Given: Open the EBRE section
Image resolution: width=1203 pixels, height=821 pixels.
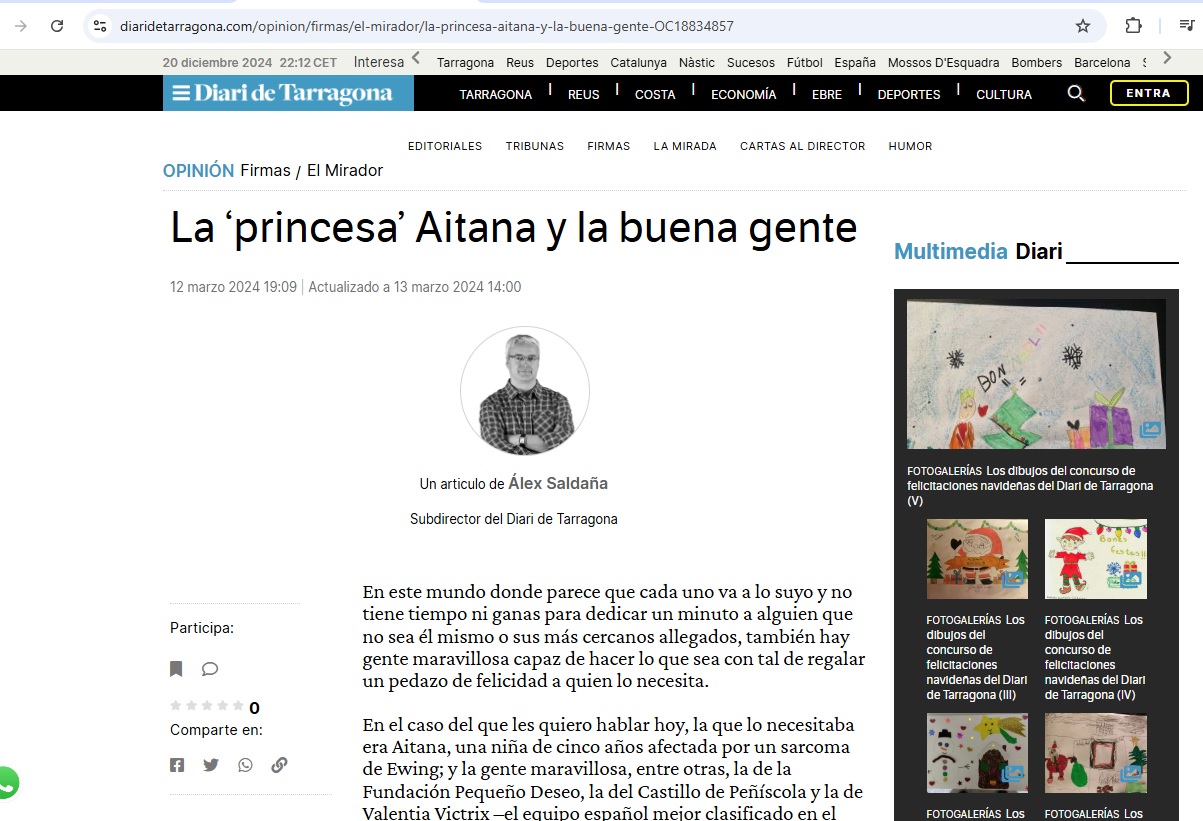Looking at the screenshot, I should pyautogui.click(x=827, y=95).
